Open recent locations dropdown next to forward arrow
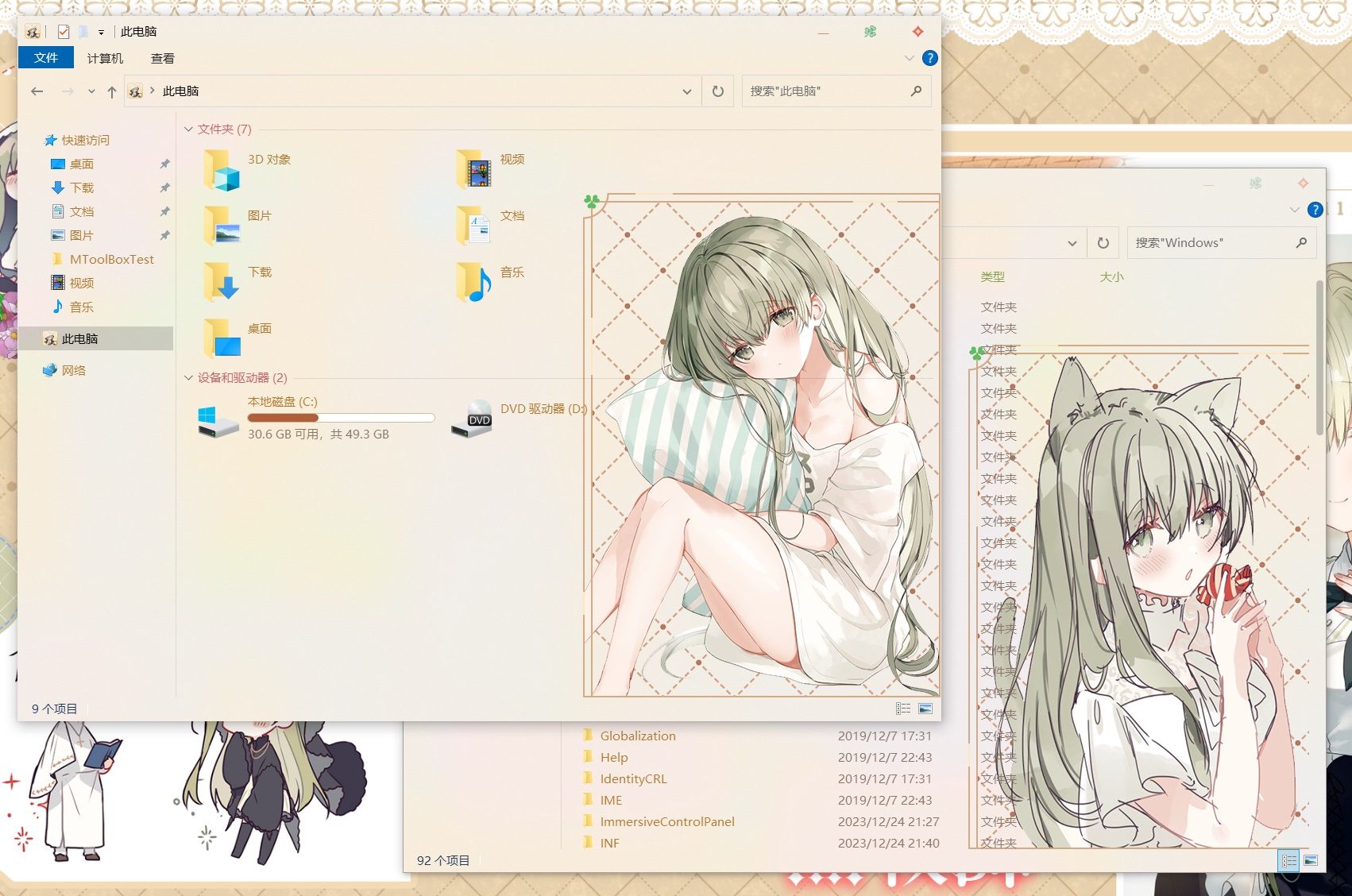 pos(91,91)
